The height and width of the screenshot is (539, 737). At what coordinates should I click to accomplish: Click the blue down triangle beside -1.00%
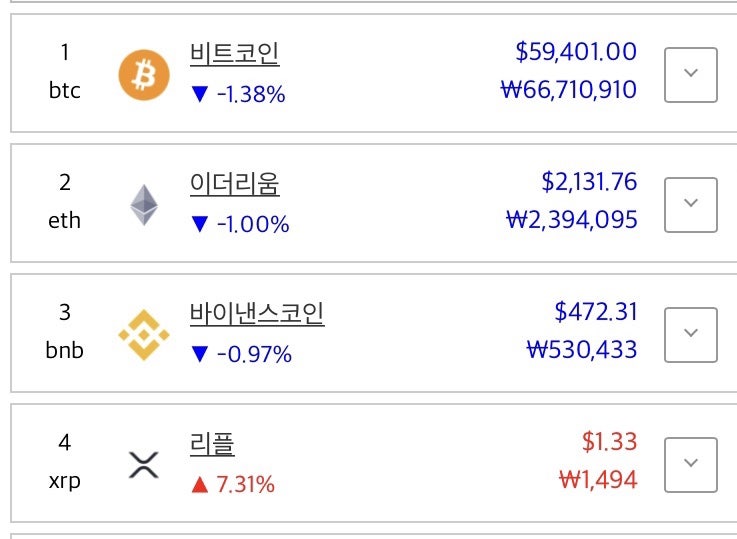(200, 224)
